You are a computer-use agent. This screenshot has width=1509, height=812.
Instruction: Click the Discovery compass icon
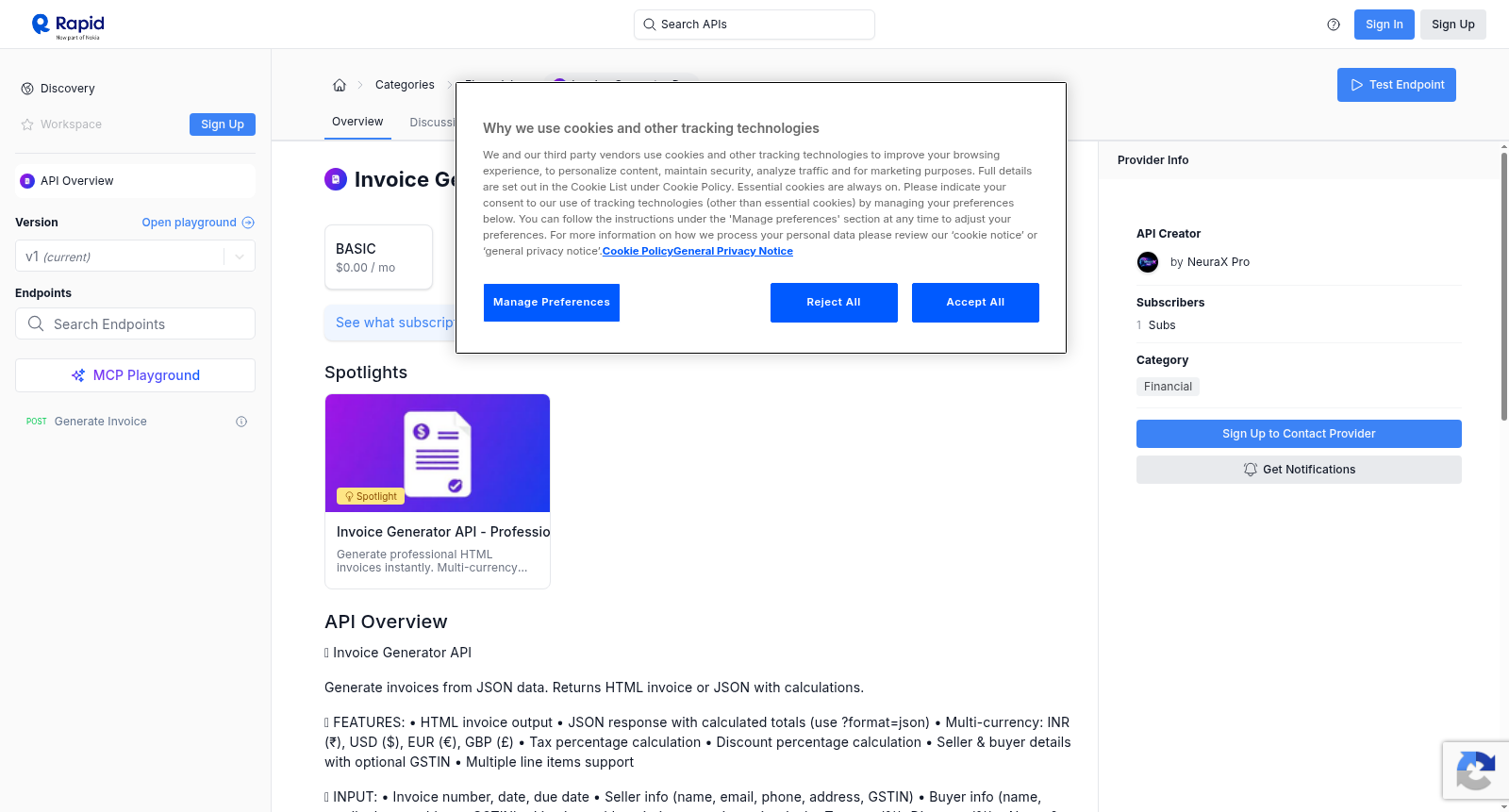[x=27, y=89]
